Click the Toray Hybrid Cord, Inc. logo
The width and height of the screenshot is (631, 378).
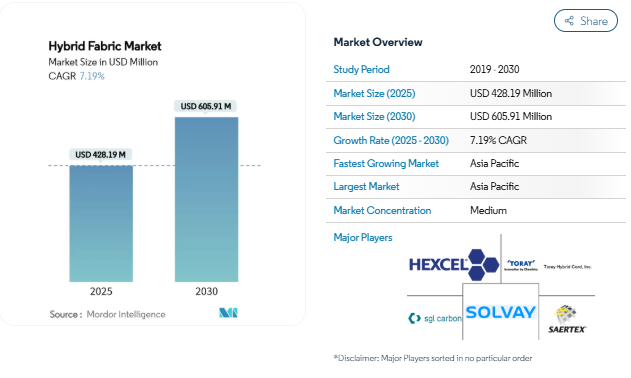(567, 266)
